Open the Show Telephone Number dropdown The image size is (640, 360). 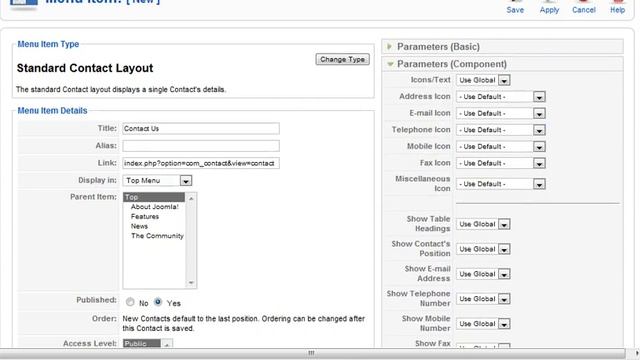point(483,299)
